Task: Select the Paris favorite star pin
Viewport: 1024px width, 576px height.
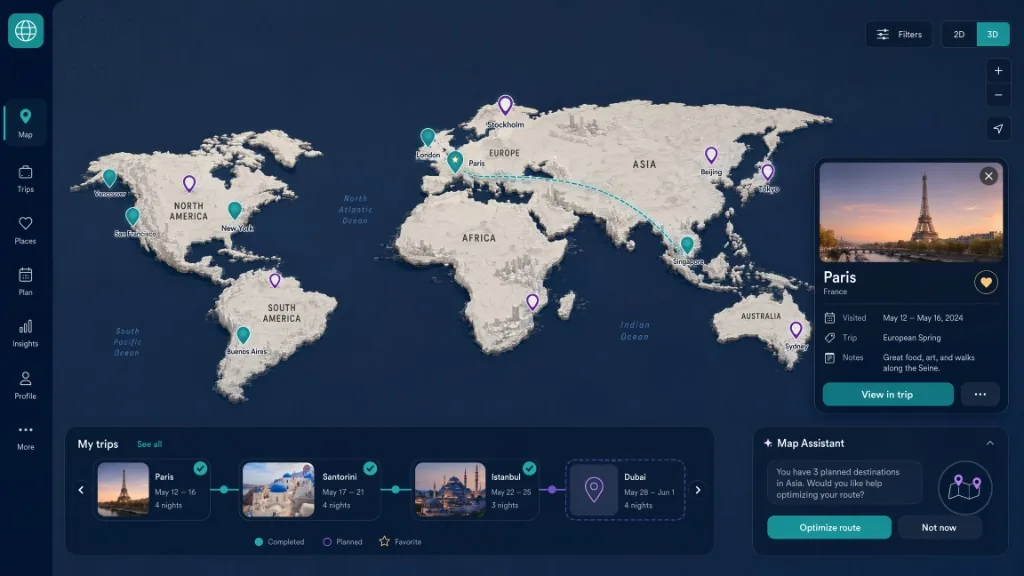Action: click(x=455, y=161)
